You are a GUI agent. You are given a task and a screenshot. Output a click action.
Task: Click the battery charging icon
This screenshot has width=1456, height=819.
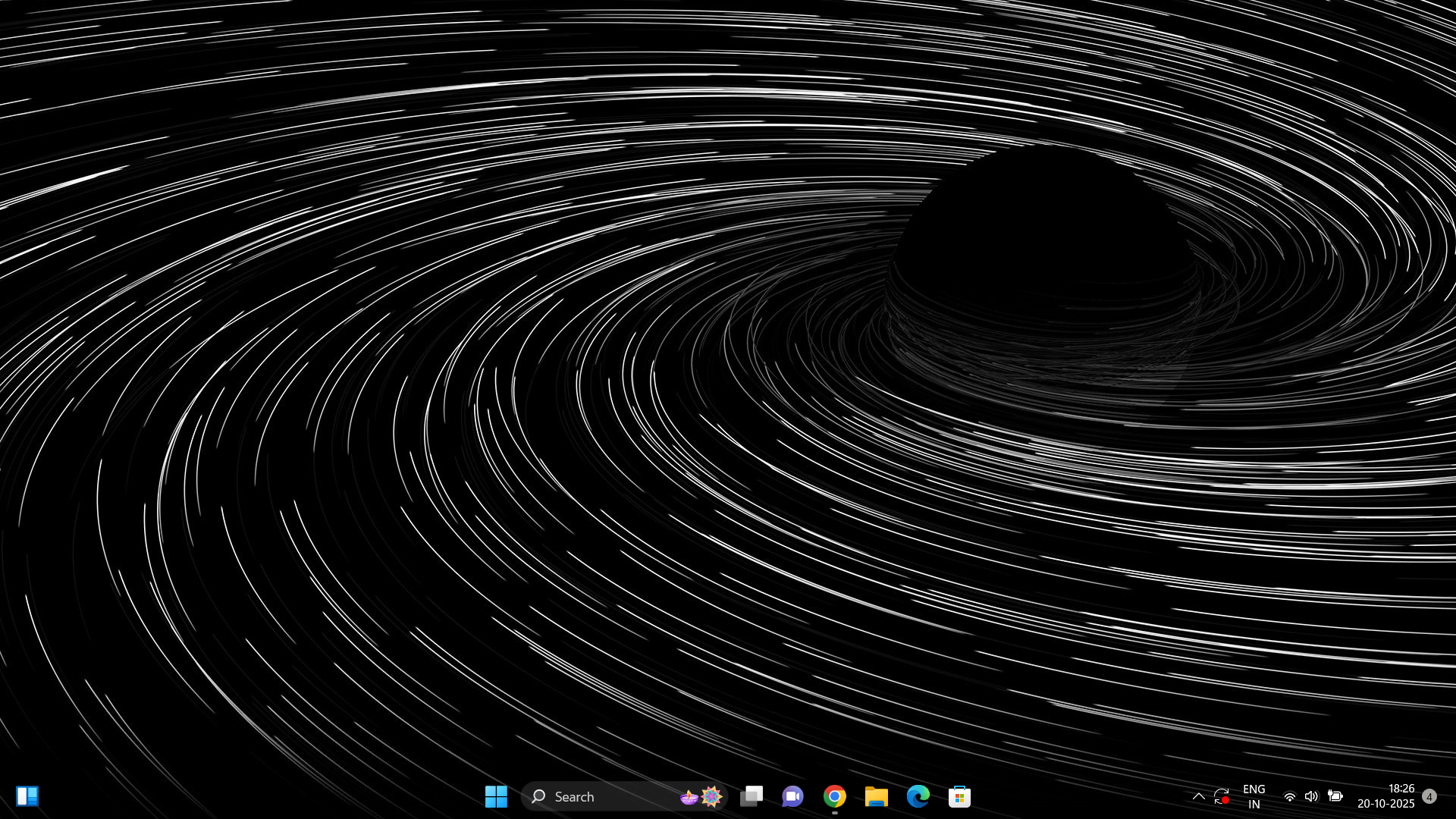pyautogui.click(x=1335, y=796)
